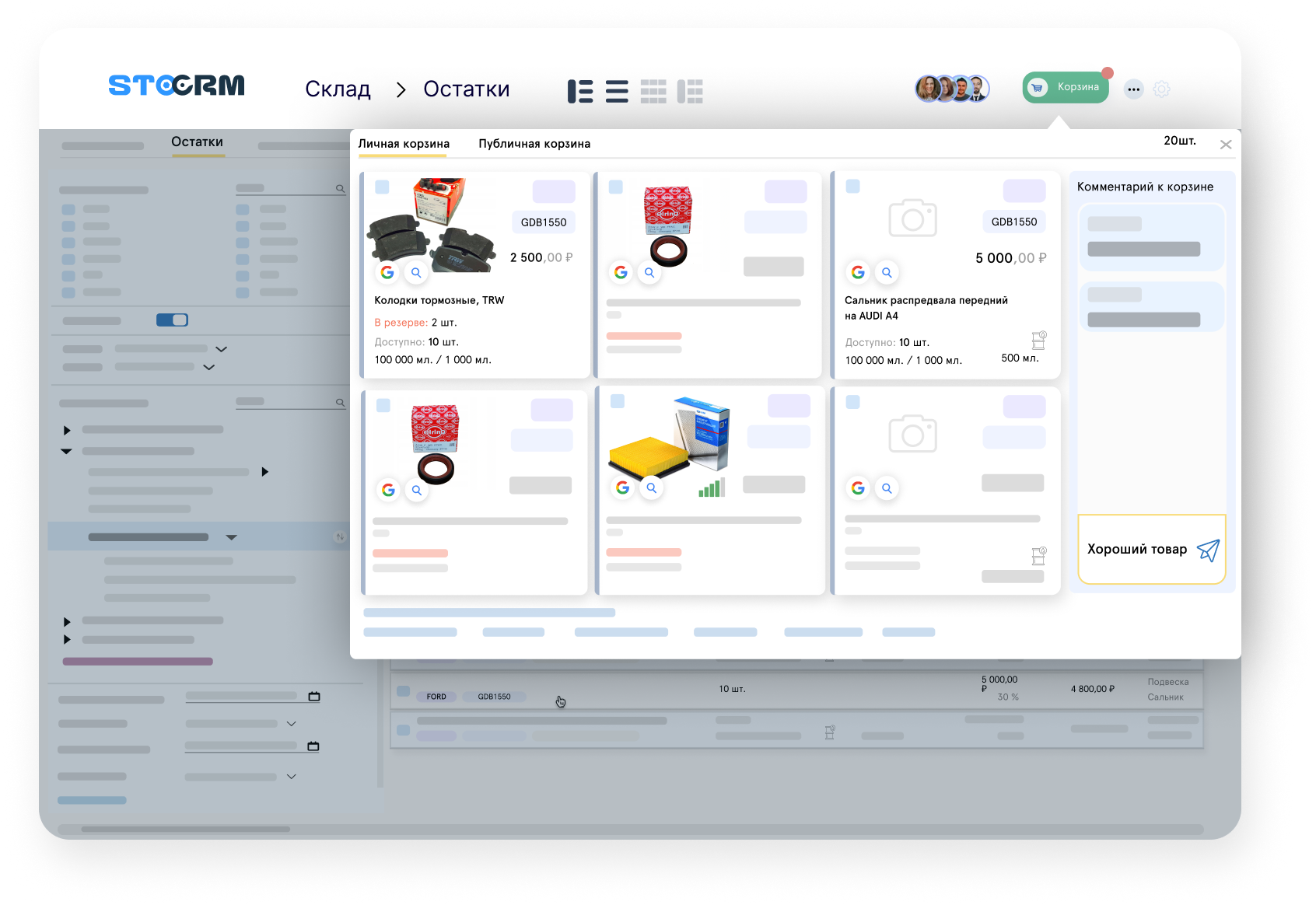Viewport: 1316px width, 905px height.
Task: Close the cart popup with the X
Action: click(1226, 145)
